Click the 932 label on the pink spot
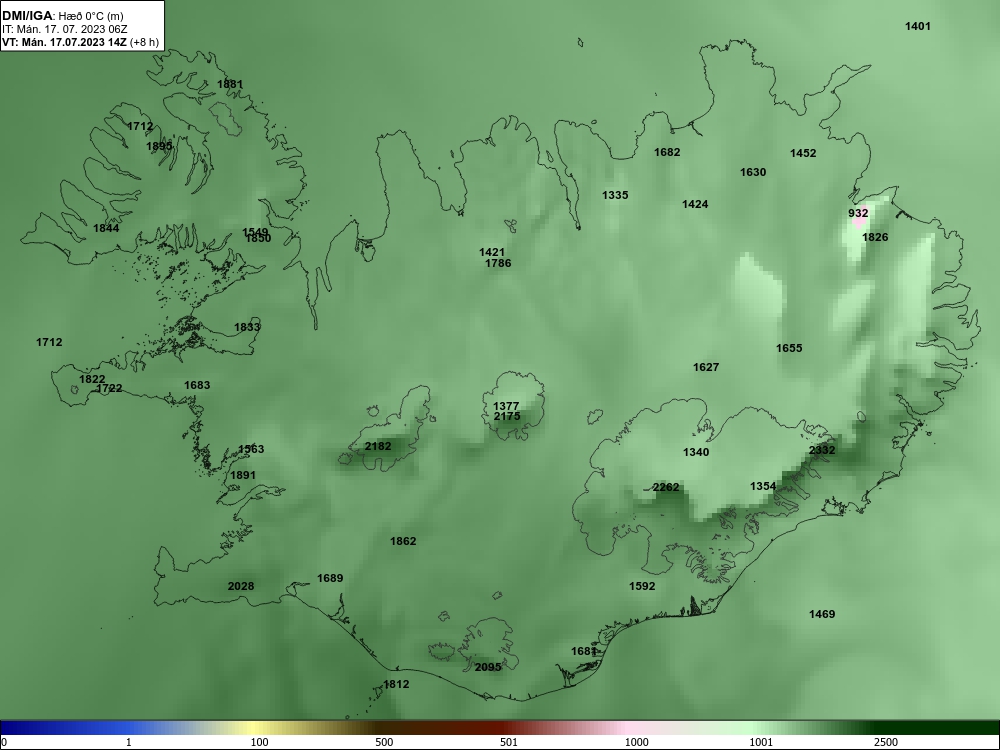This screenshot has width=1000, height=750. (x=858, y=213)
